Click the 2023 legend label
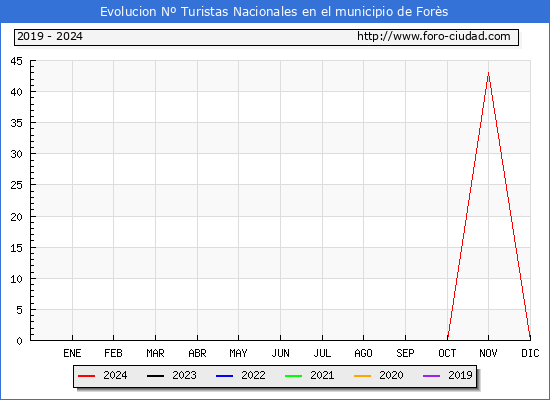Viewport: 550px width, 400px height. click(184, 375)
